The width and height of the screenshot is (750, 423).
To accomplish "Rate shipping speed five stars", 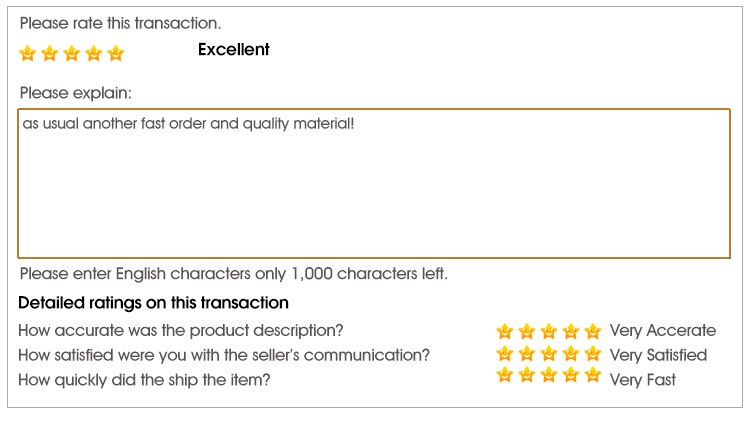I will point(593,375).
